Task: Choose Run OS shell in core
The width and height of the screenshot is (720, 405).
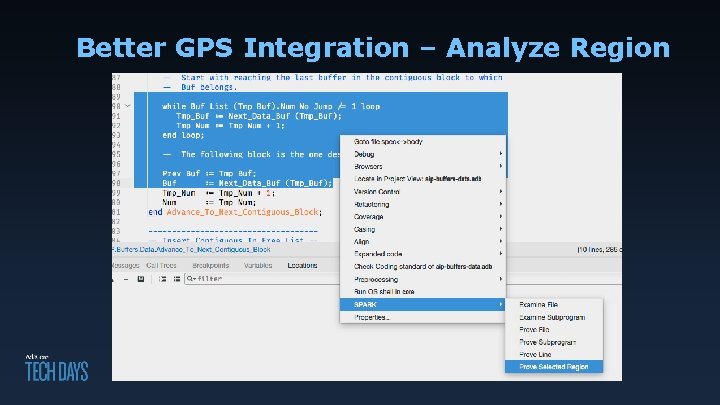Action: point(423,292)
